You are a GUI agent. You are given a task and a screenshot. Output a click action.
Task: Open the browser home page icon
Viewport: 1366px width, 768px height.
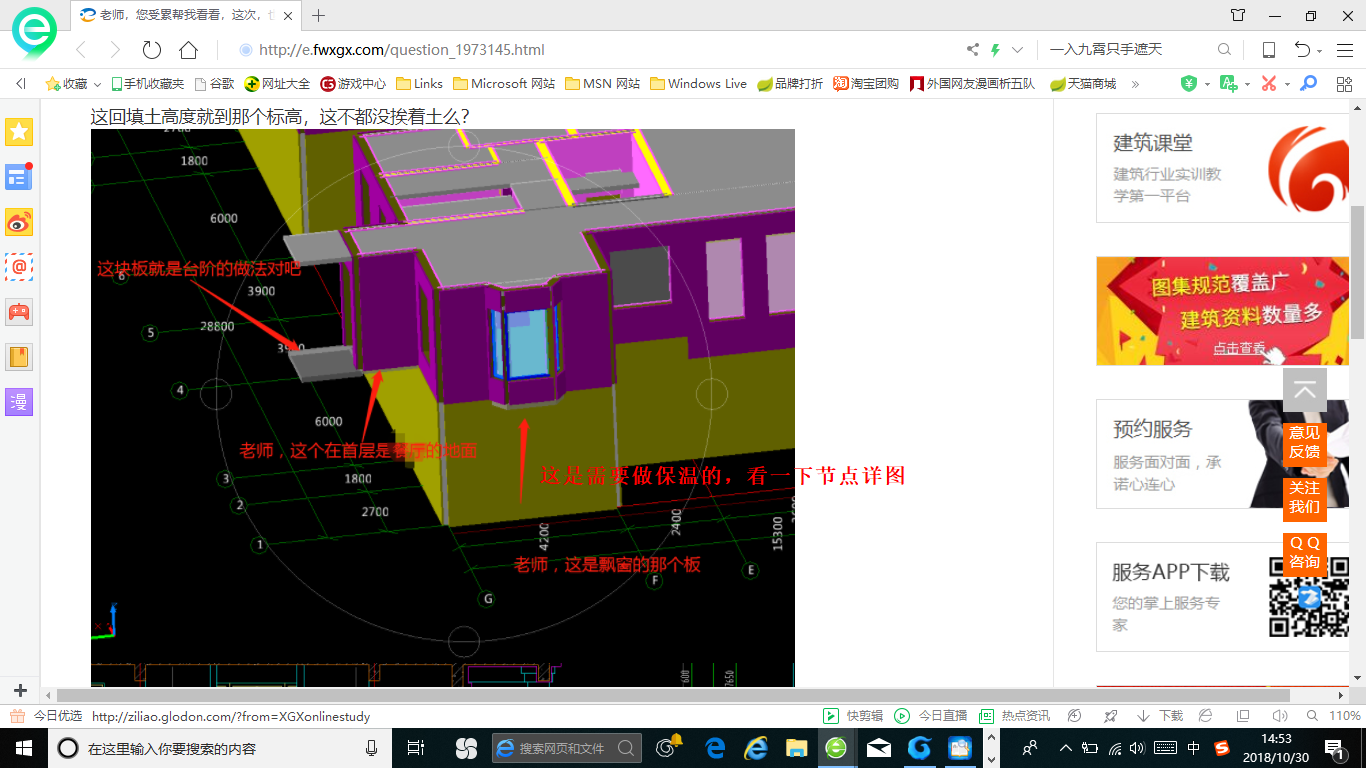pos(188,50)
